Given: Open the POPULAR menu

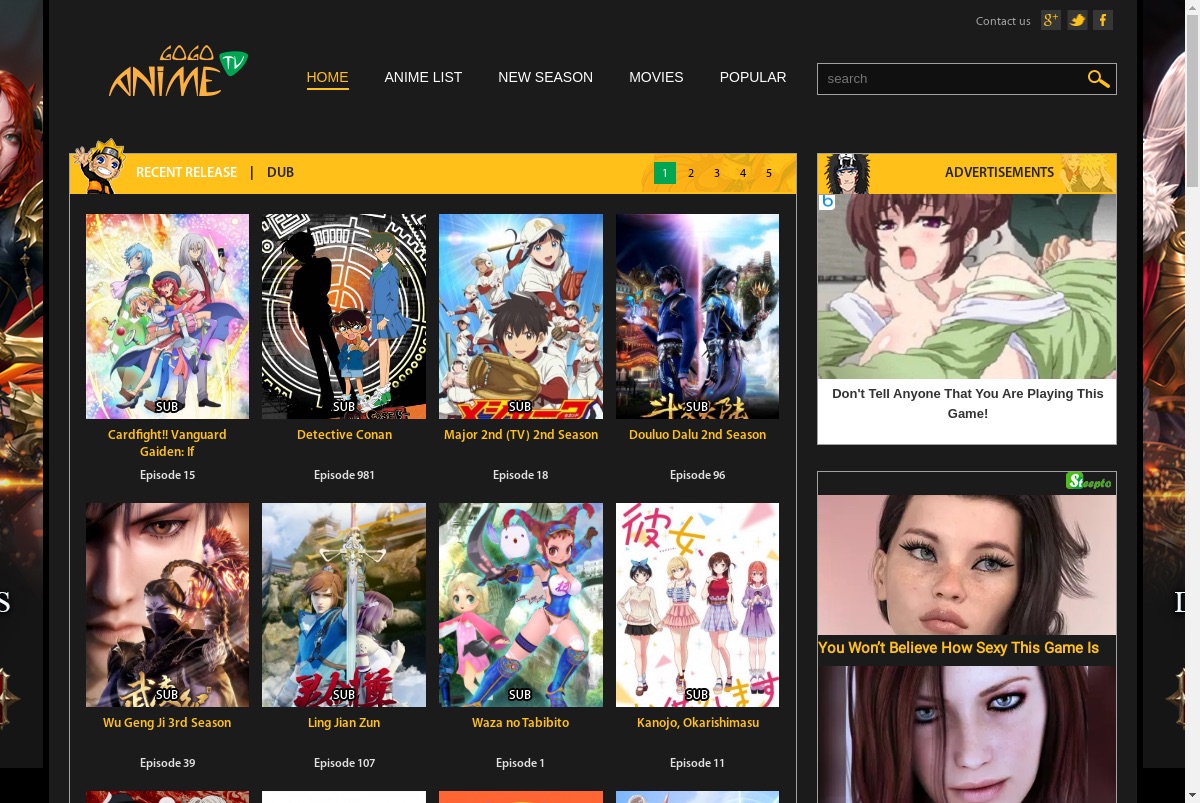Looking at the screenshot, I should (753, 77).
